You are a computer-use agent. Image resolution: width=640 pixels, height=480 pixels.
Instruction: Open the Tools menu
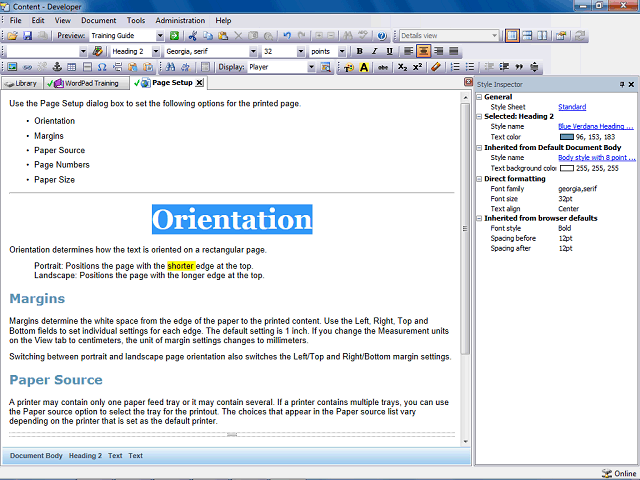tap(136, 20)
